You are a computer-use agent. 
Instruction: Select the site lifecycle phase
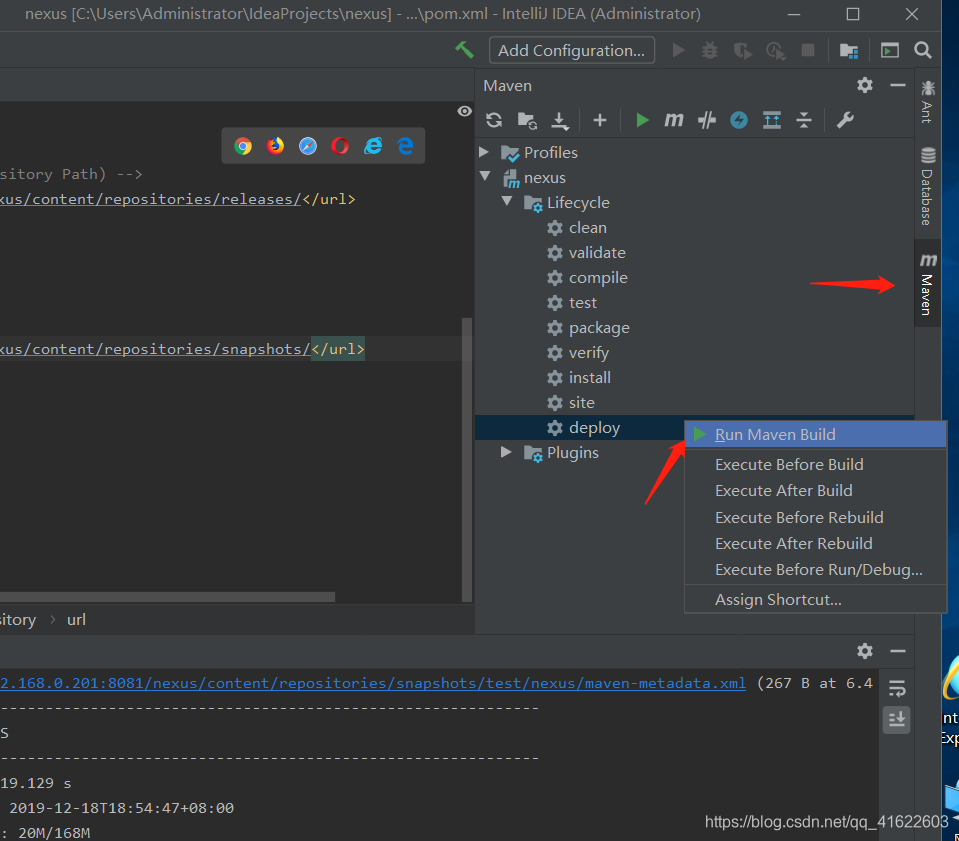tap(581, 402)
